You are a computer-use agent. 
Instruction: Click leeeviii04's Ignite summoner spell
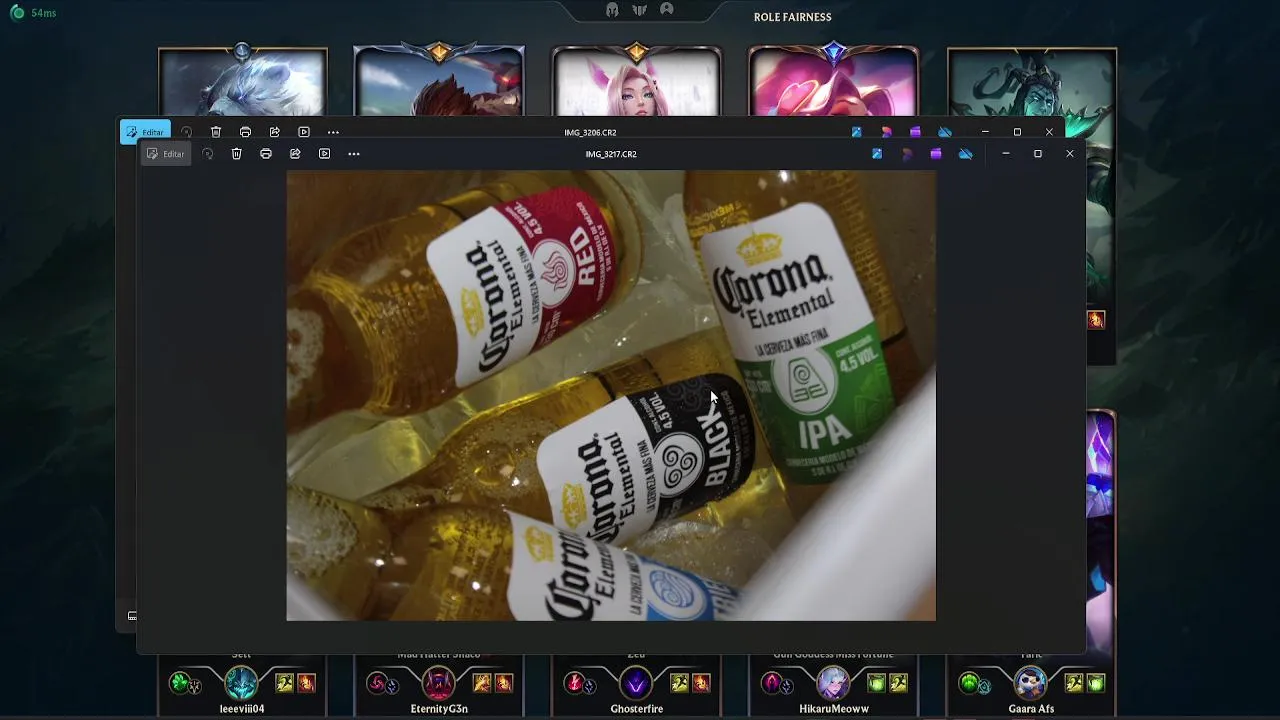(306, 683)
